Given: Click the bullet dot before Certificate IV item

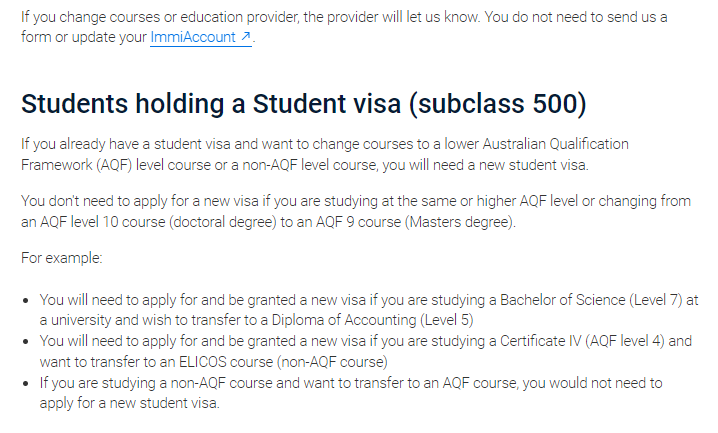Looking at the screenshot, I should [x=26, y=342].
